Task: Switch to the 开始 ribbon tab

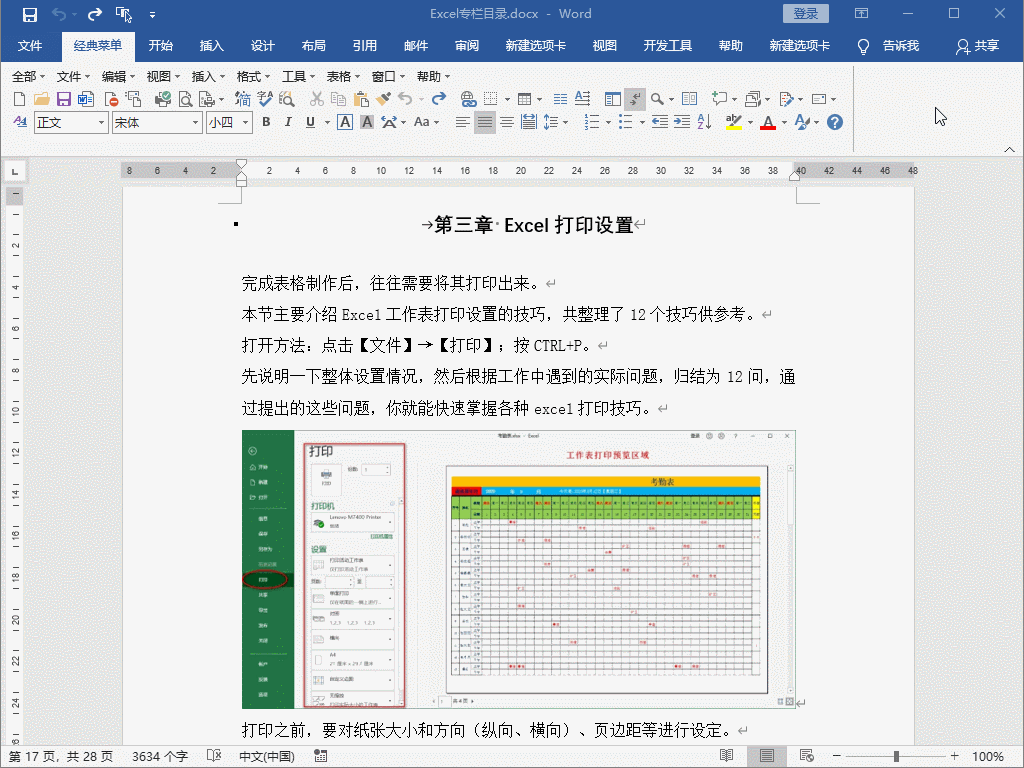Action: pos(160,46)
